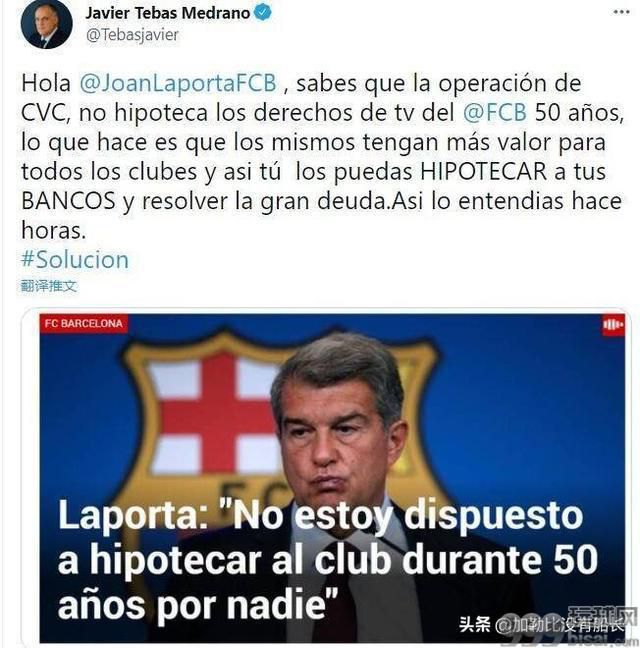Click the blue verified badge beside the name
This screenshot has height=648, width=640.
[x=262, y=12]
